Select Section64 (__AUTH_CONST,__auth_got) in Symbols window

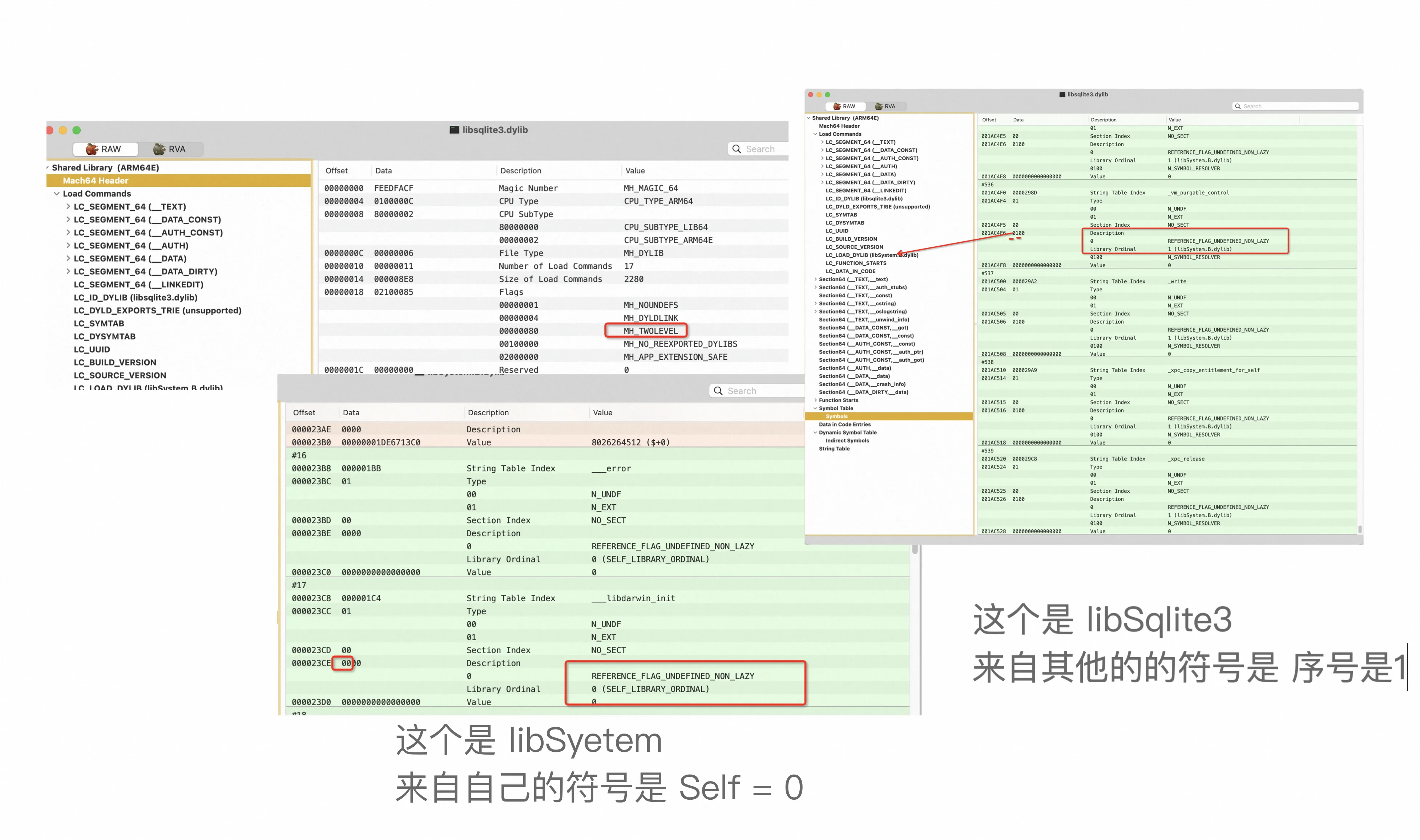click(871, 360)
